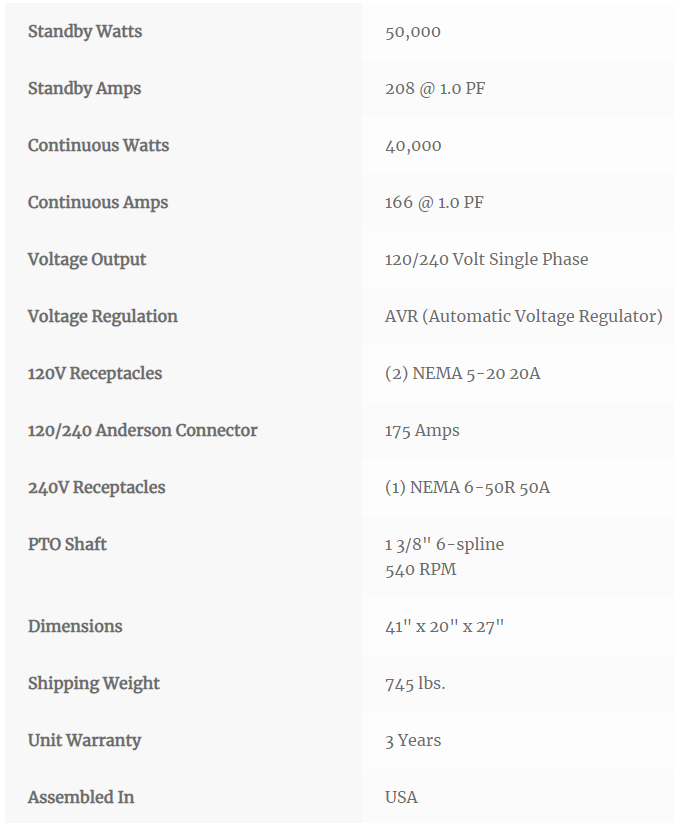
Task: Select the 50,000 standby watts value
Action: pos(413,32)
